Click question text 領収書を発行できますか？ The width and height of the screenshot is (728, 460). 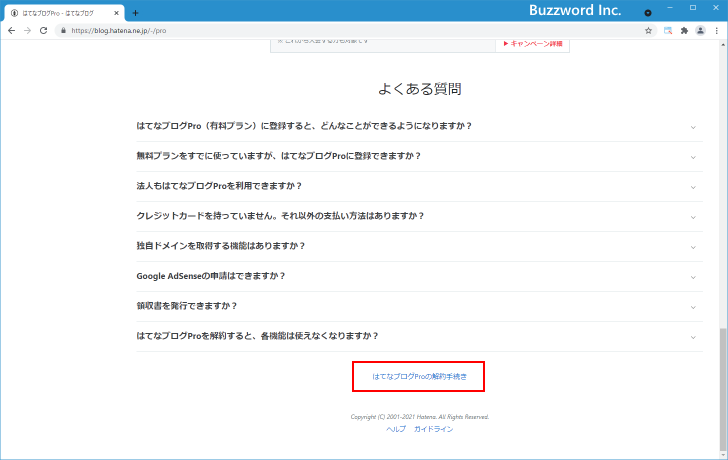(187, 306)
